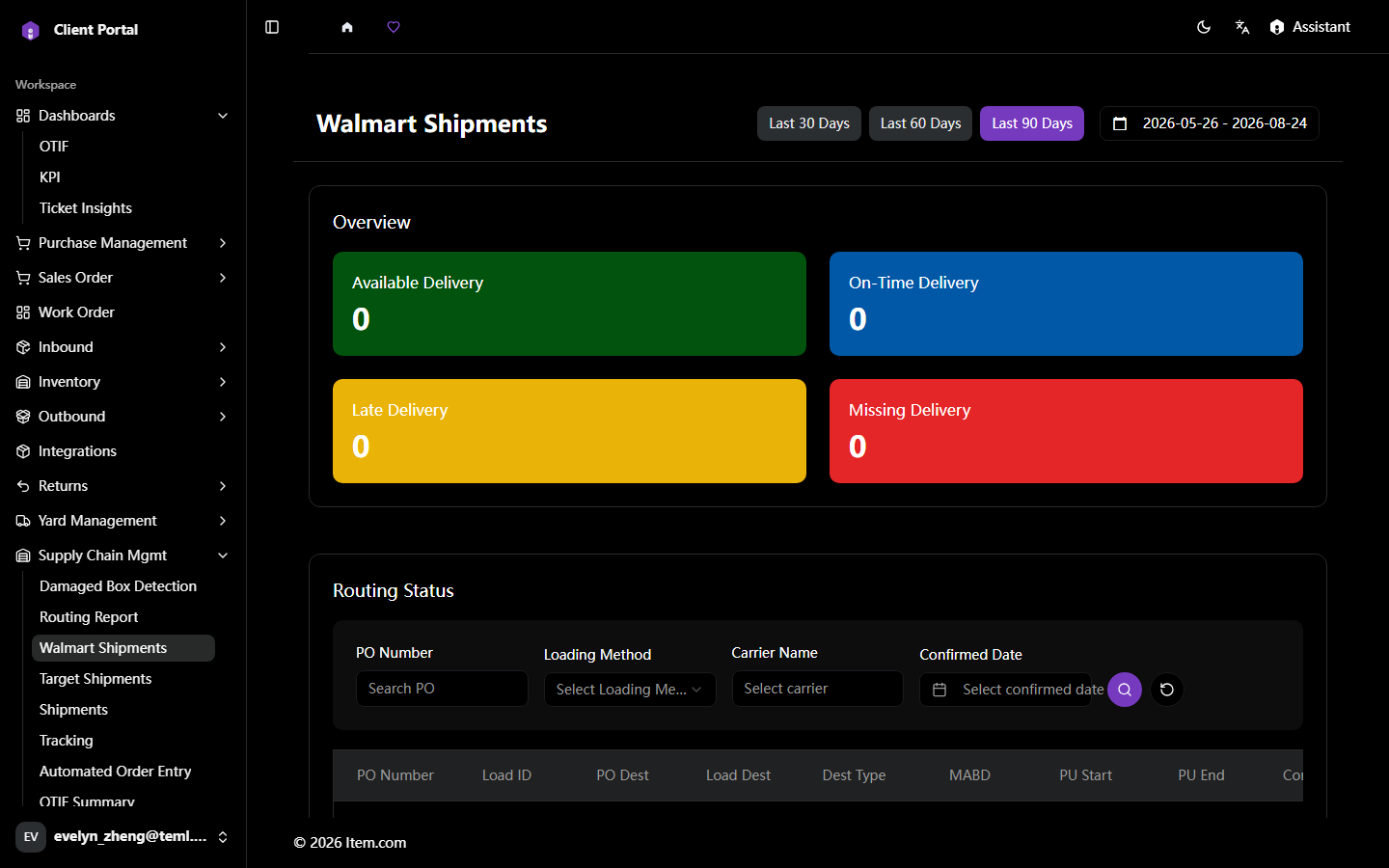Select Last 60 Days range
This screenshot has width=1389, height=868.
921,123
